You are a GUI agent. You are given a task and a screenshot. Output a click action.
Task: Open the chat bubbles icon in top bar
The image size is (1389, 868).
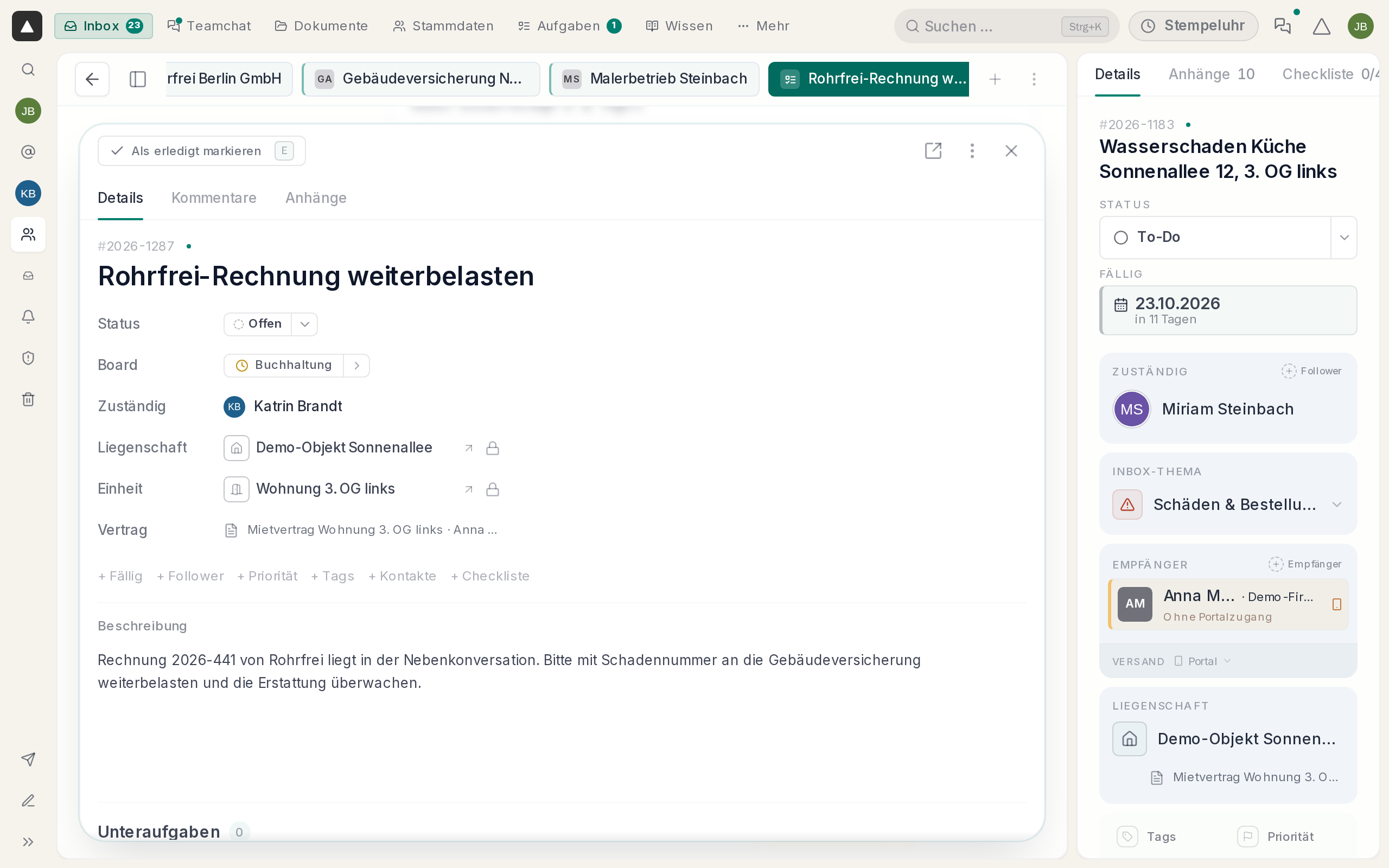(1282, 26)
